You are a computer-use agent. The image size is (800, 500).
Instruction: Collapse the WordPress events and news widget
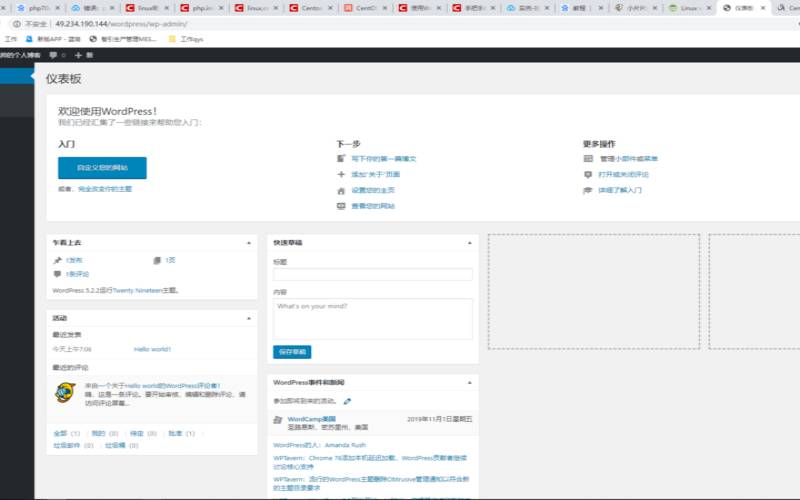click(470, 383)
